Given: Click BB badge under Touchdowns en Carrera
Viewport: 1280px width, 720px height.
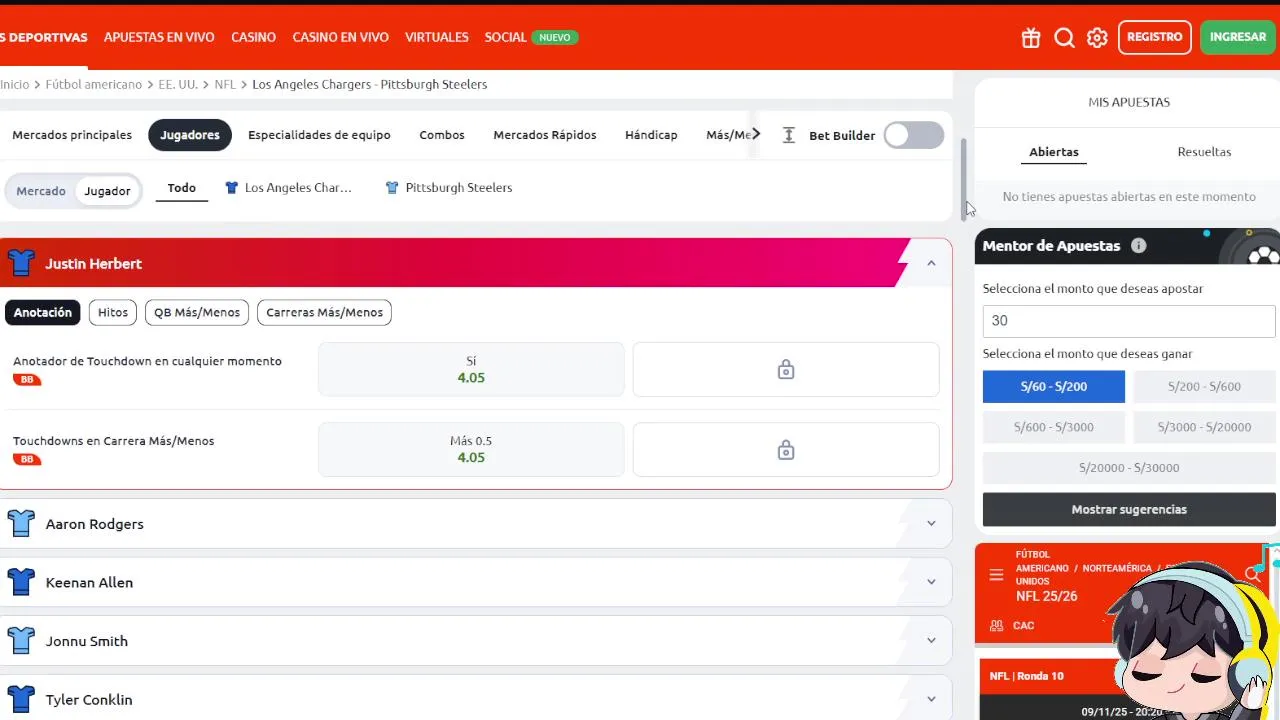Looking at the screenshot, I should pos(27,460).
